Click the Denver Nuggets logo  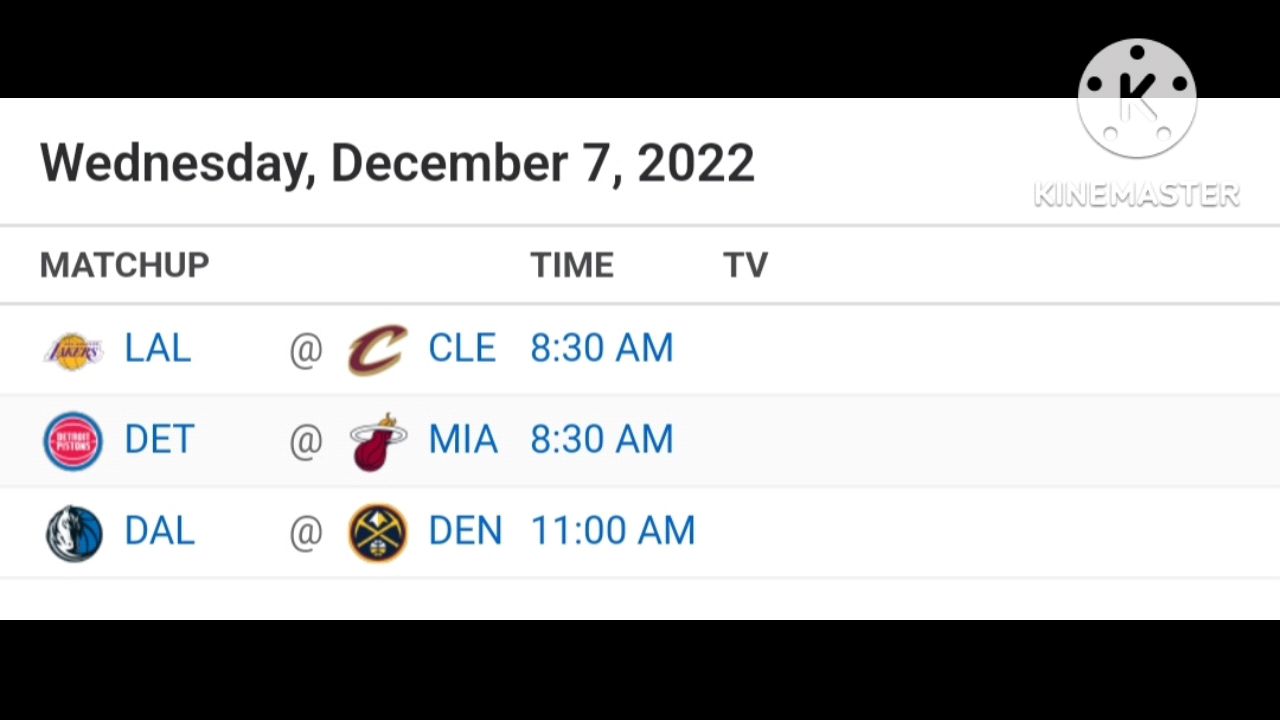point(378,532)
